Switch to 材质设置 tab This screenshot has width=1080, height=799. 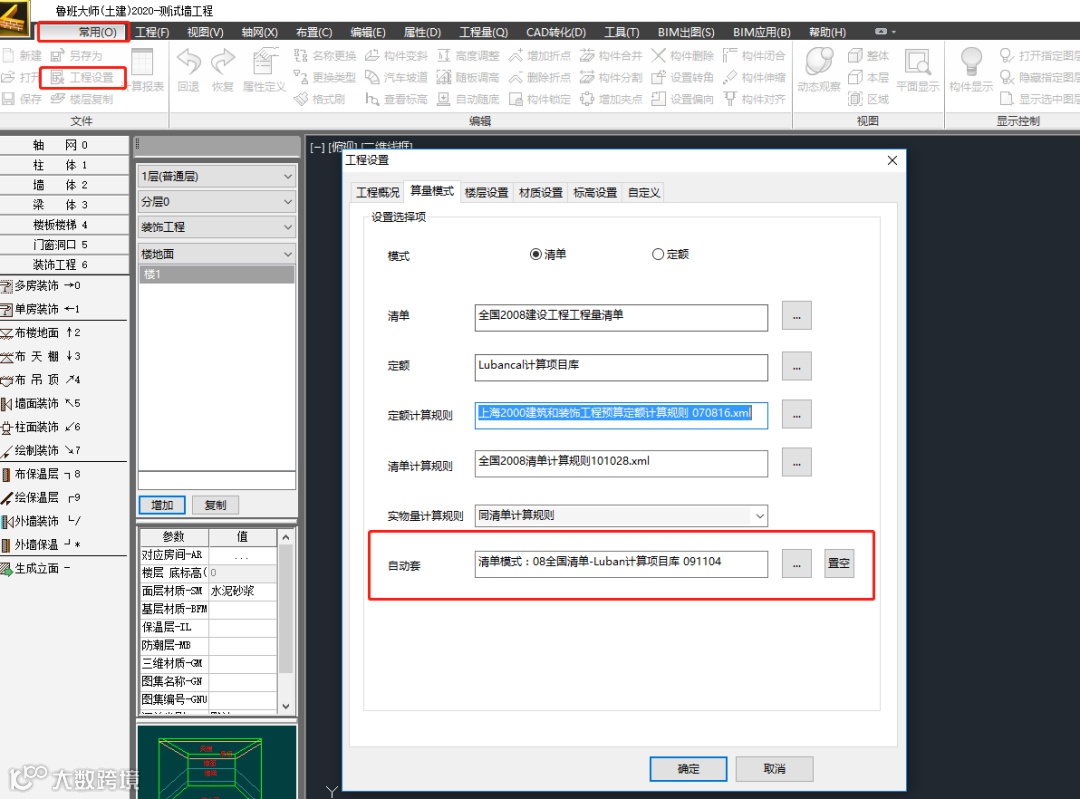click(x=541, y=193)
